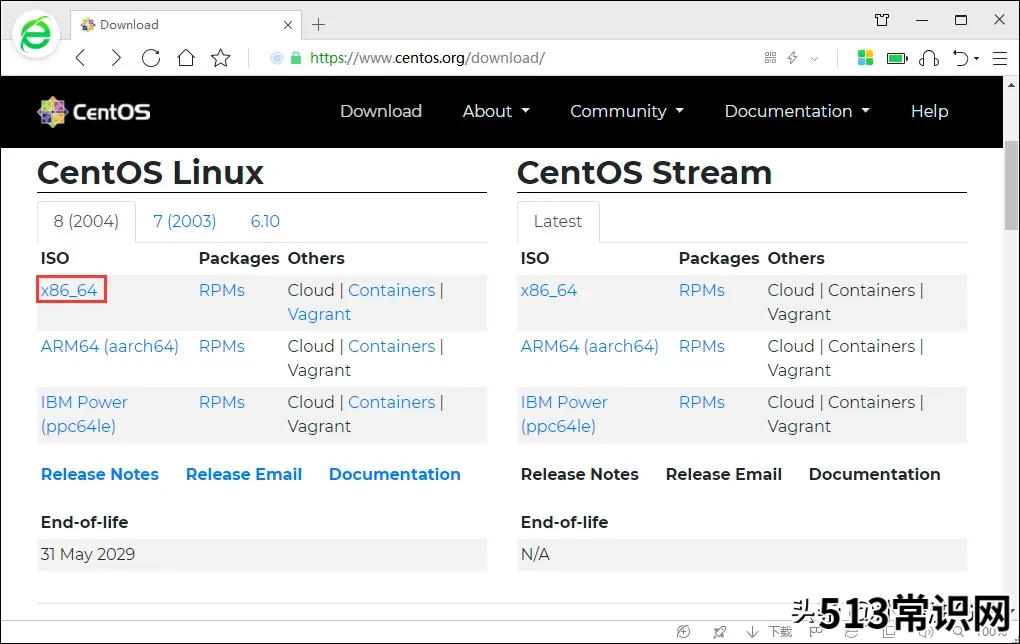The width and height of the screenshot is (1020, 644).
Task: Open RPMs in CentOS Stream IBM Power row
Action: [701, 402]
